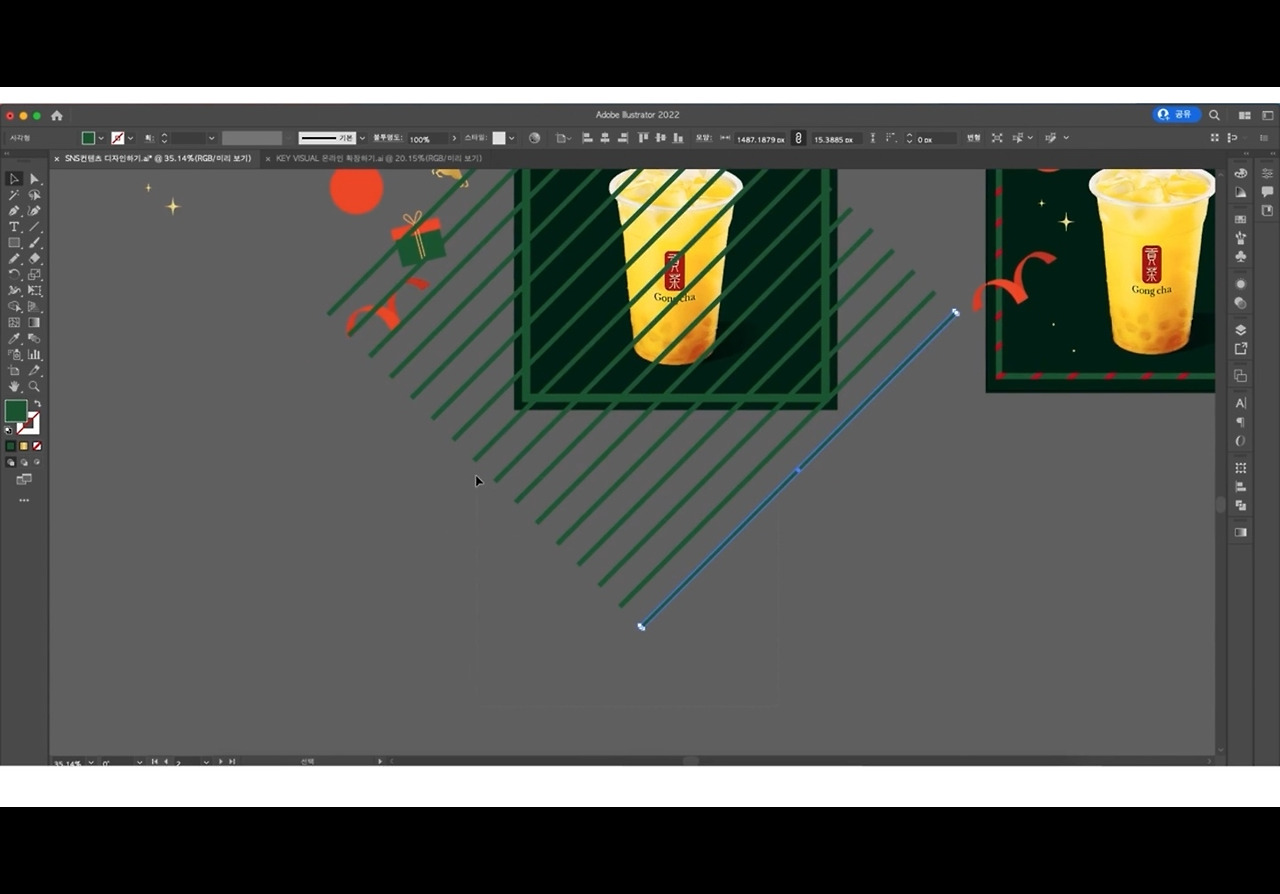The height and width of the screenshot is (894, 1280).
Task: Select the Free Transform tool
Action: pyautogui.click(x=34, y=291)
